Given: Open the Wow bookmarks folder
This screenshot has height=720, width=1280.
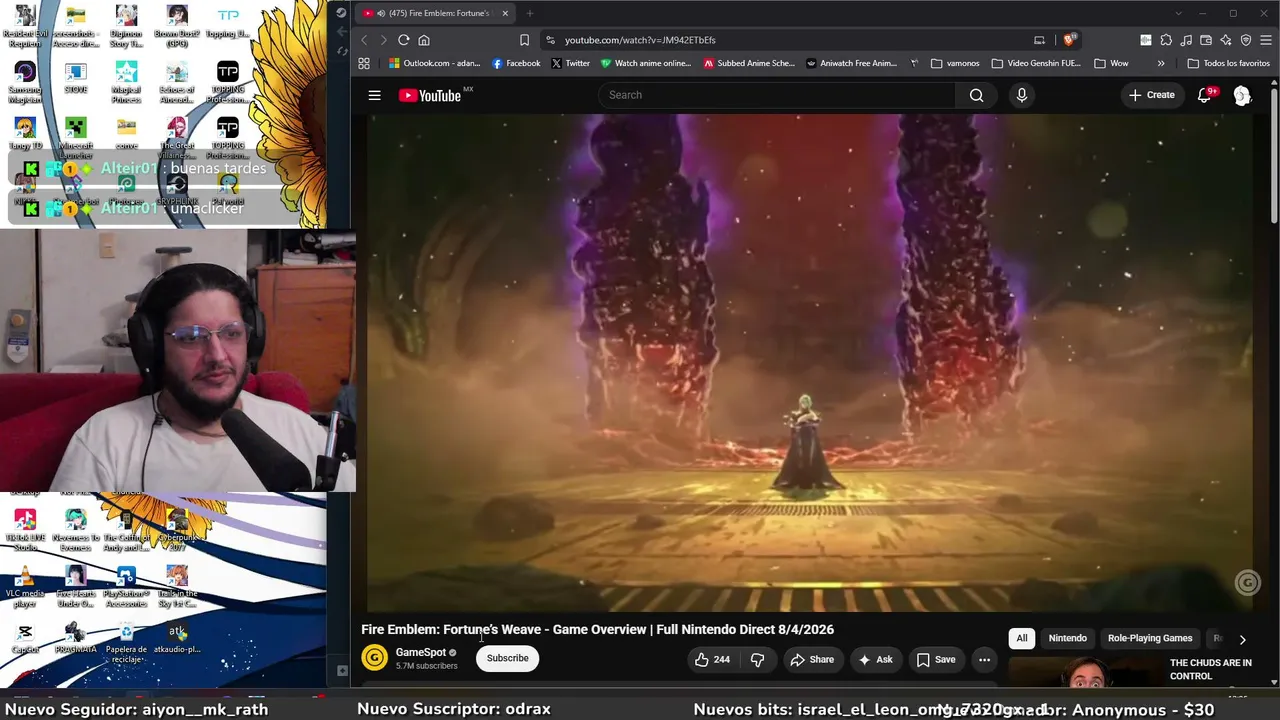Looking at the screenshot, I should pyautogui.click(x=1111, y=63).
